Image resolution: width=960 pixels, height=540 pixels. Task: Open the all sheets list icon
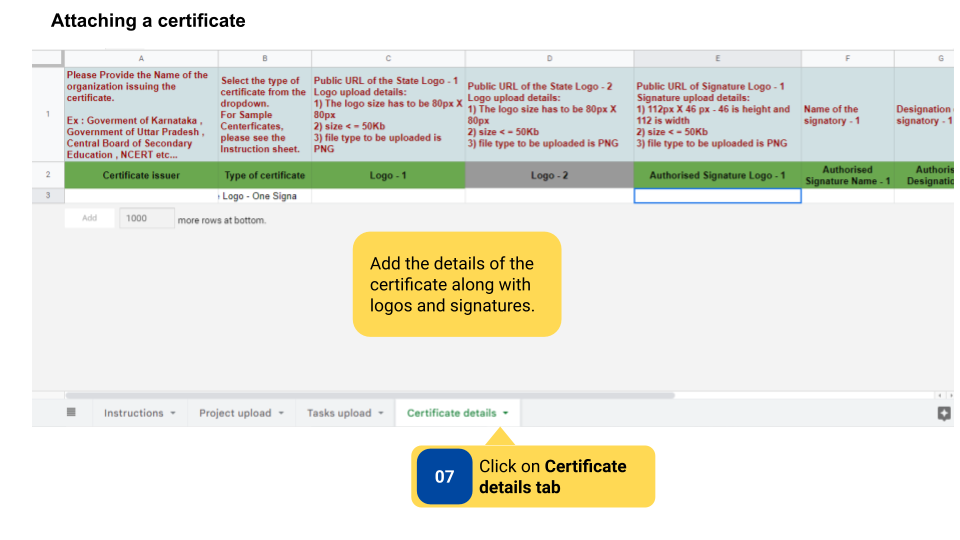click(71, 413)
